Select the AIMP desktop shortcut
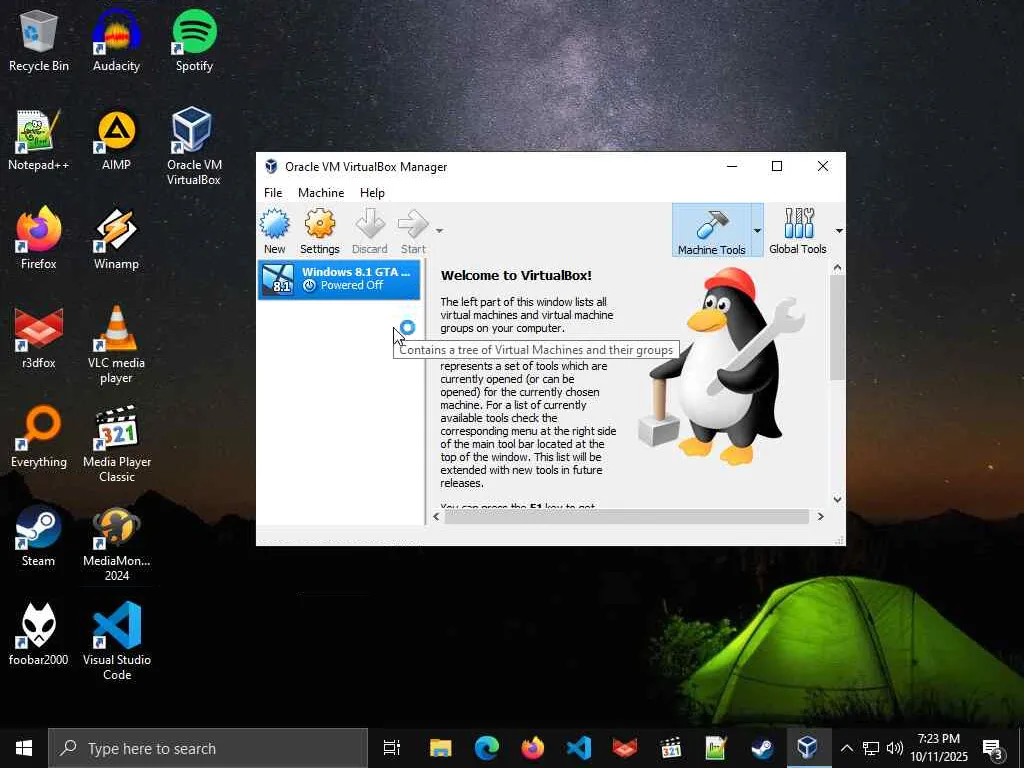 [116, 139]
